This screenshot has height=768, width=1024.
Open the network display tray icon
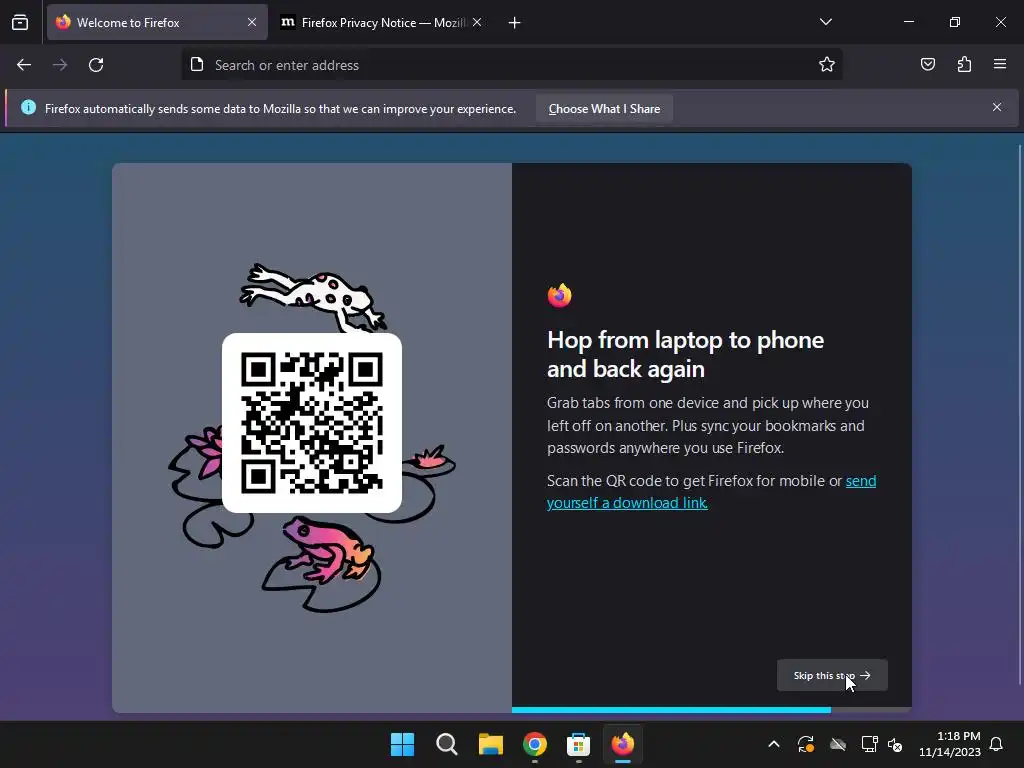[869, 744]
